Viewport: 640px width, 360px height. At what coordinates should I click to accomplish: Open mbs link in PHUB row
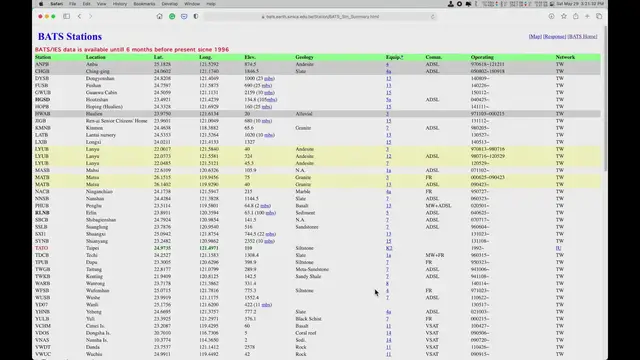[x=265, y=206]
